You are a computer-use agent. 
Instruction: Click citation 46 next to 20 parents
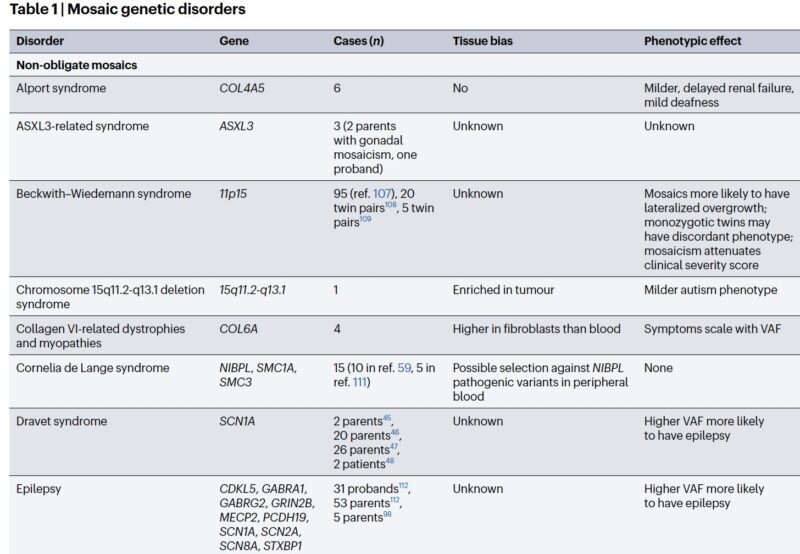(x=395, y=432)
